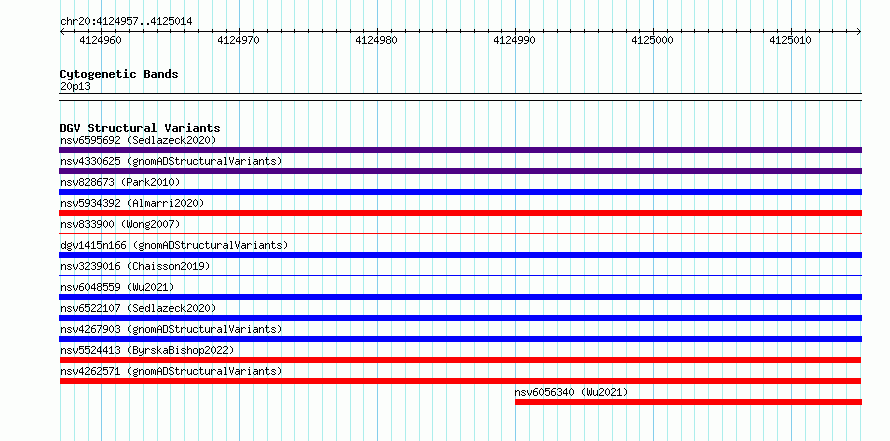Select the nsv5934392 (Almarri2020) label
This screenshot has width=890, height=441.
tap(132, 203)
